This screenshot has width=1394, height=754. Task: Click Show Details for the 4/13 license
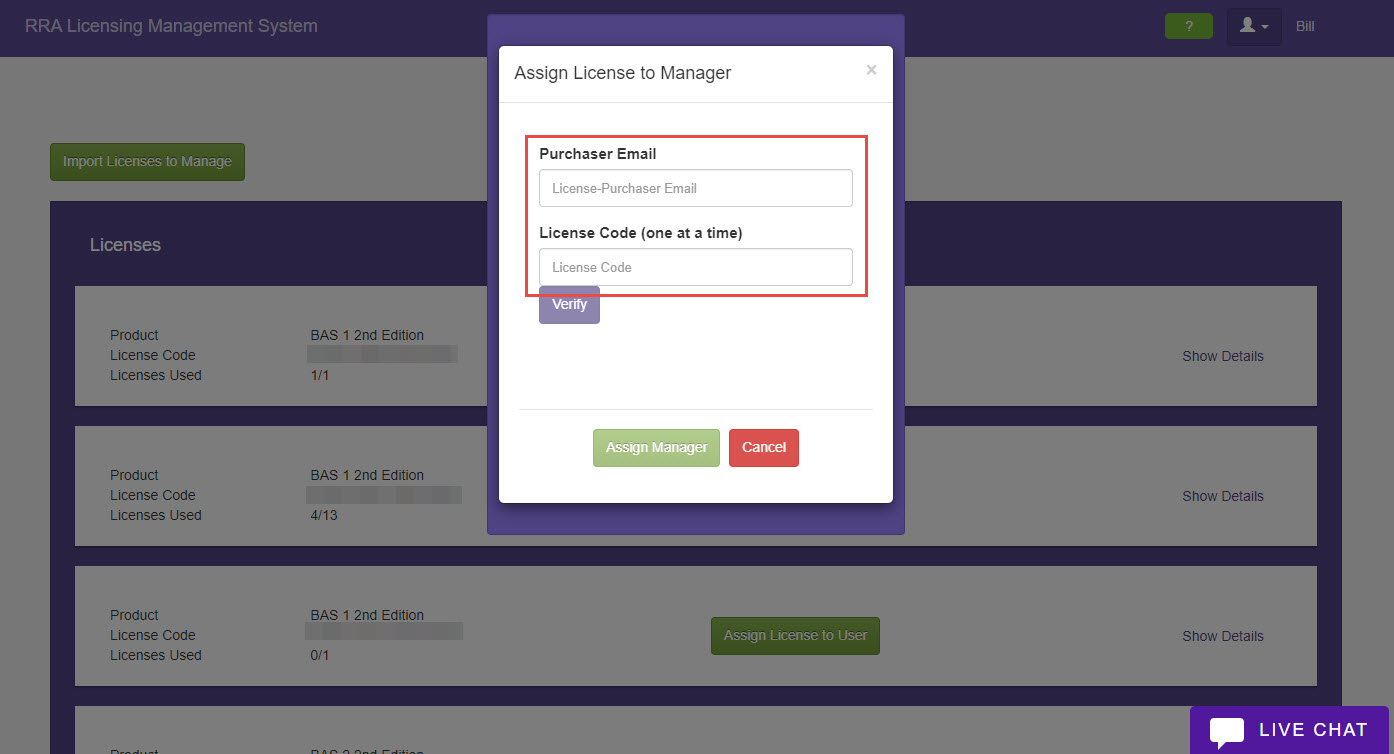pyautogui.click(x=1222, y=496)
